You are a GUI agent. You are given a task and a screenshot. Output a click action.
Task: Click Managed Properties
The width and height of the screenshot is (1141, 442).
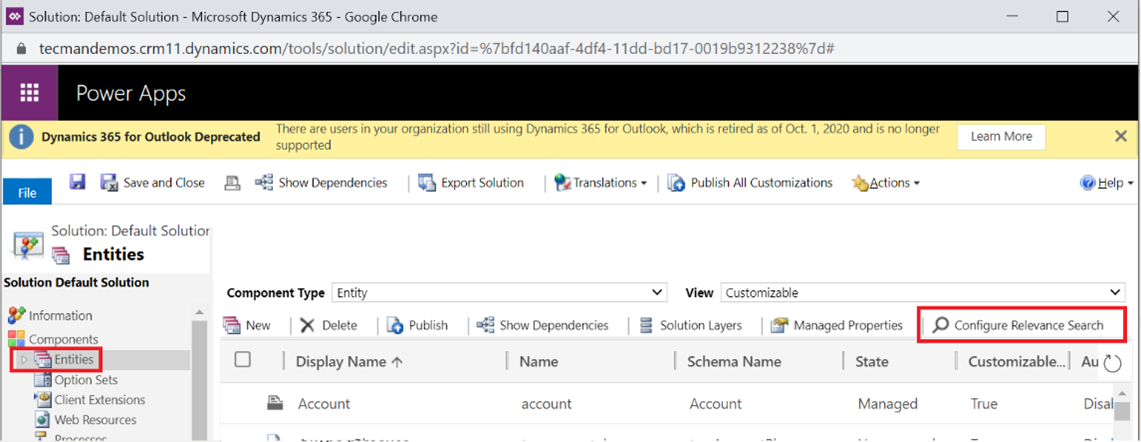pyautogui.click(x=837, y=325)
